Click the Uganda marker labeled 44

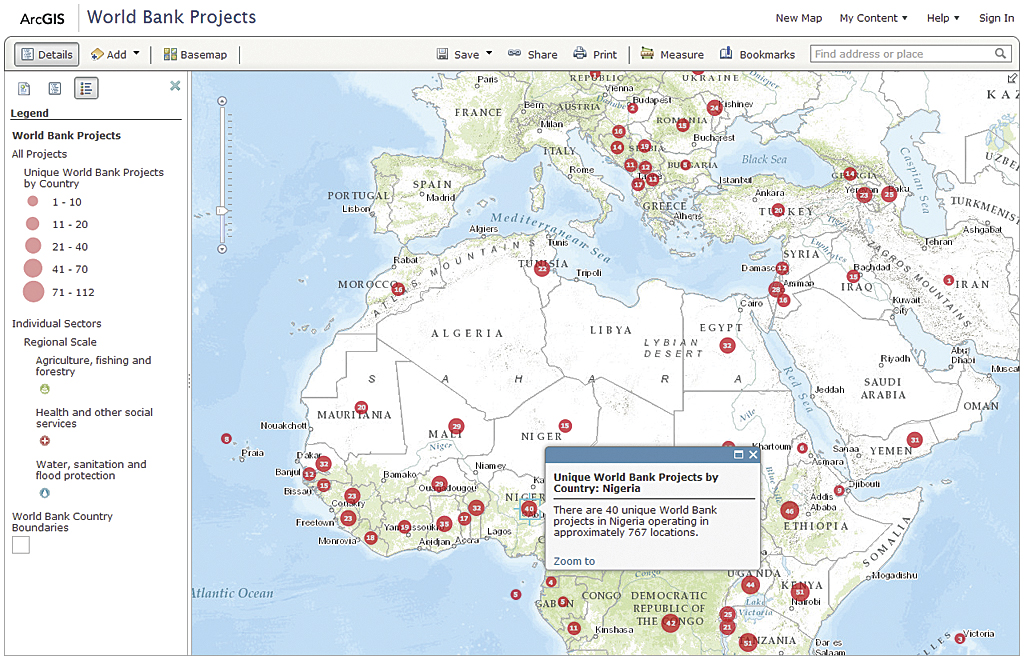click(750, 585)
